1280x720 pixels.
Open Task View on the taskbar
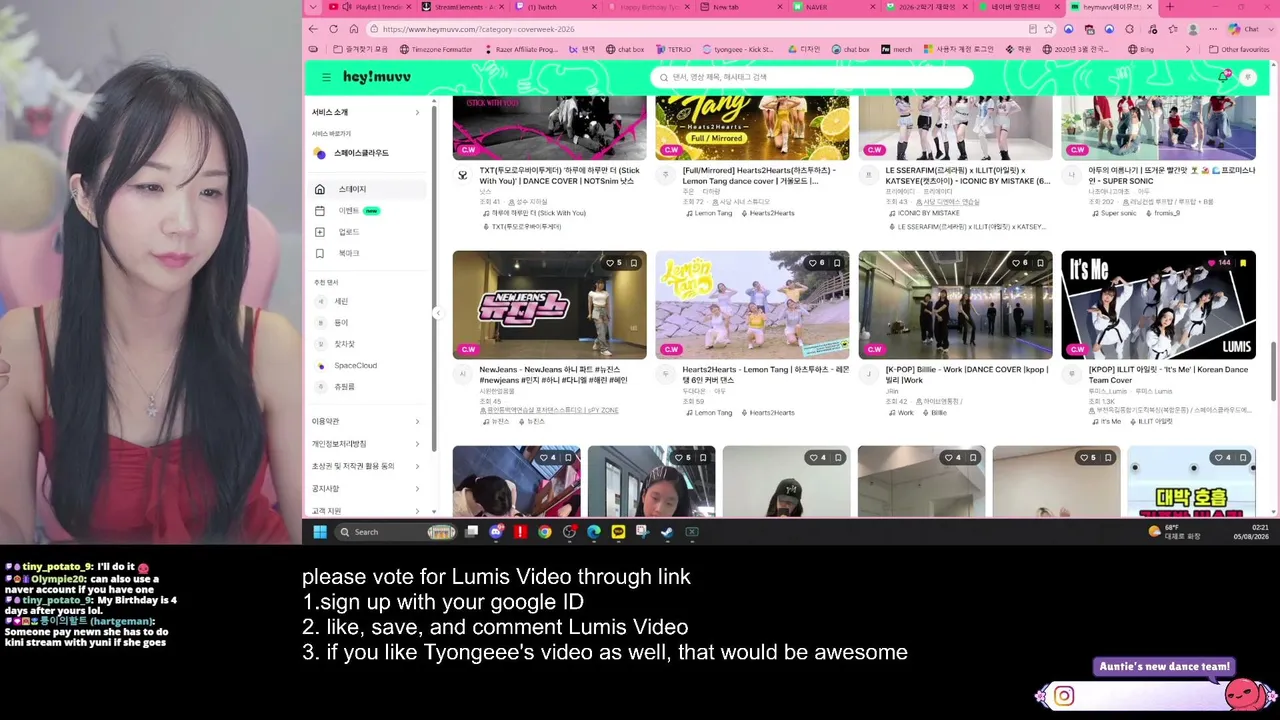tap(471, 532)
